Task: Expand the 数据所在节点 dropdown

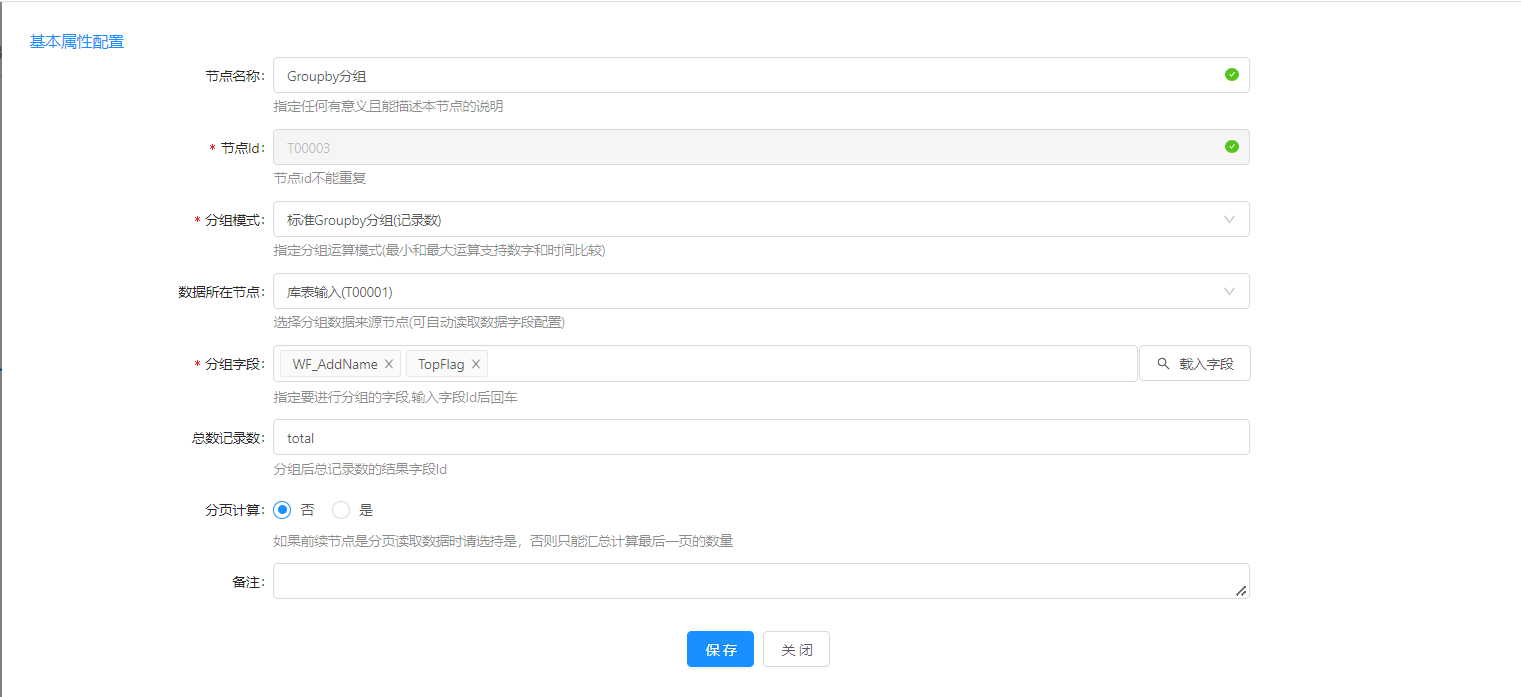Action: 760,291
